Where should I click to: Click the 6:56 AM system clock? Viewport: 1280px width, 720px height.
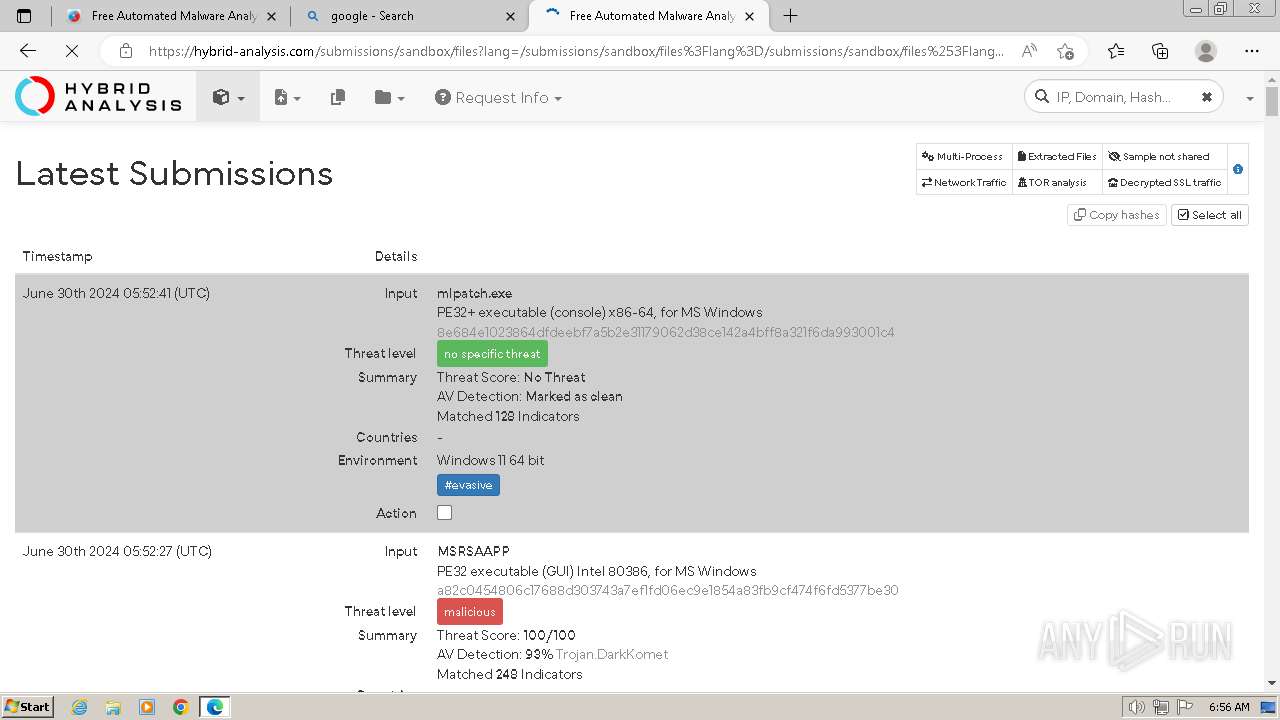pos(1229,707)
